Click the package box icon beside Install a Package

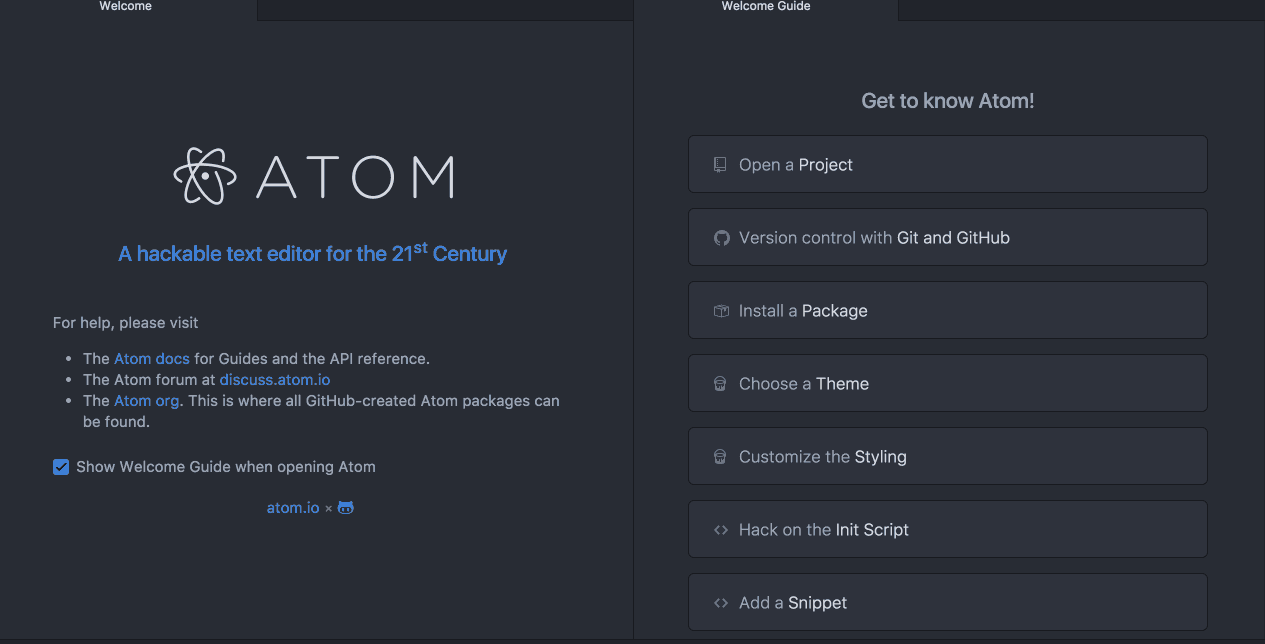click(721, 311)
